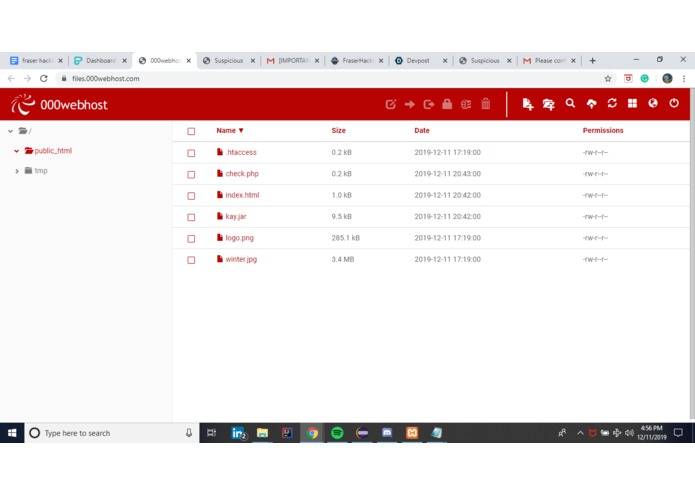Switch to Please confirm Gmail tab

(x=550, y=61)
